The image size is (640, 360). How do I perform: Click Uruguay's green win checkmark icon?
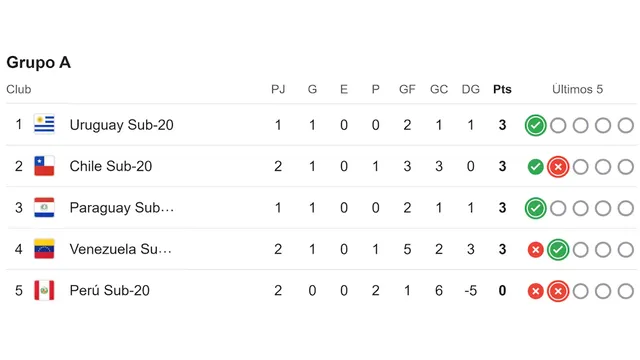click(x=536, y=125)
